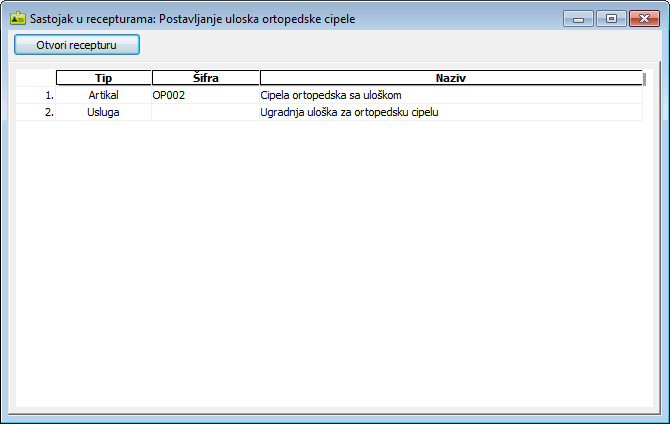Select row number 1 in the grid

click(36, 95)
